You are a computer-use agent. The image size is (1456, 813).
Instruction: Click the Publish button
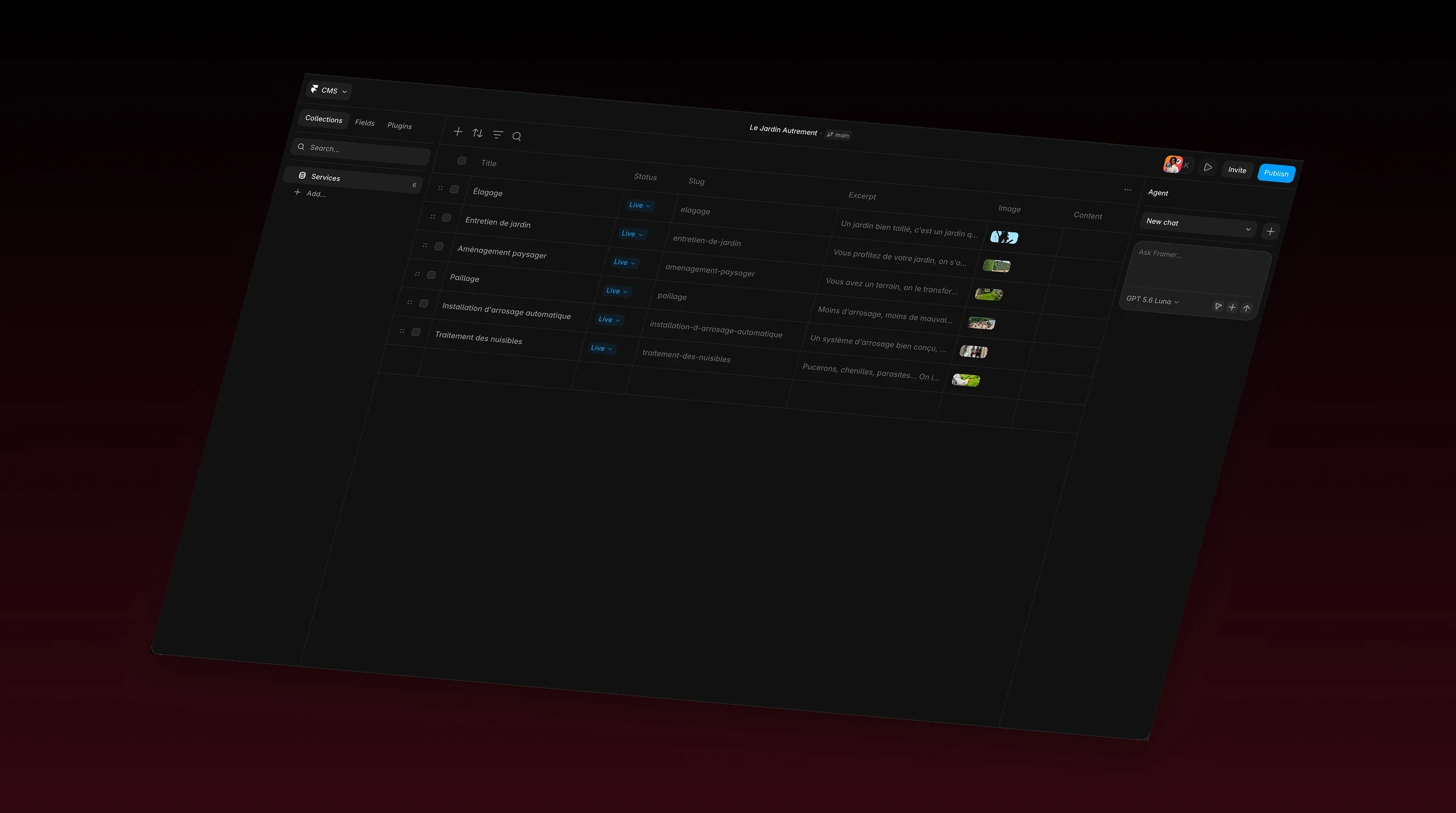[x=1276, y=173]
